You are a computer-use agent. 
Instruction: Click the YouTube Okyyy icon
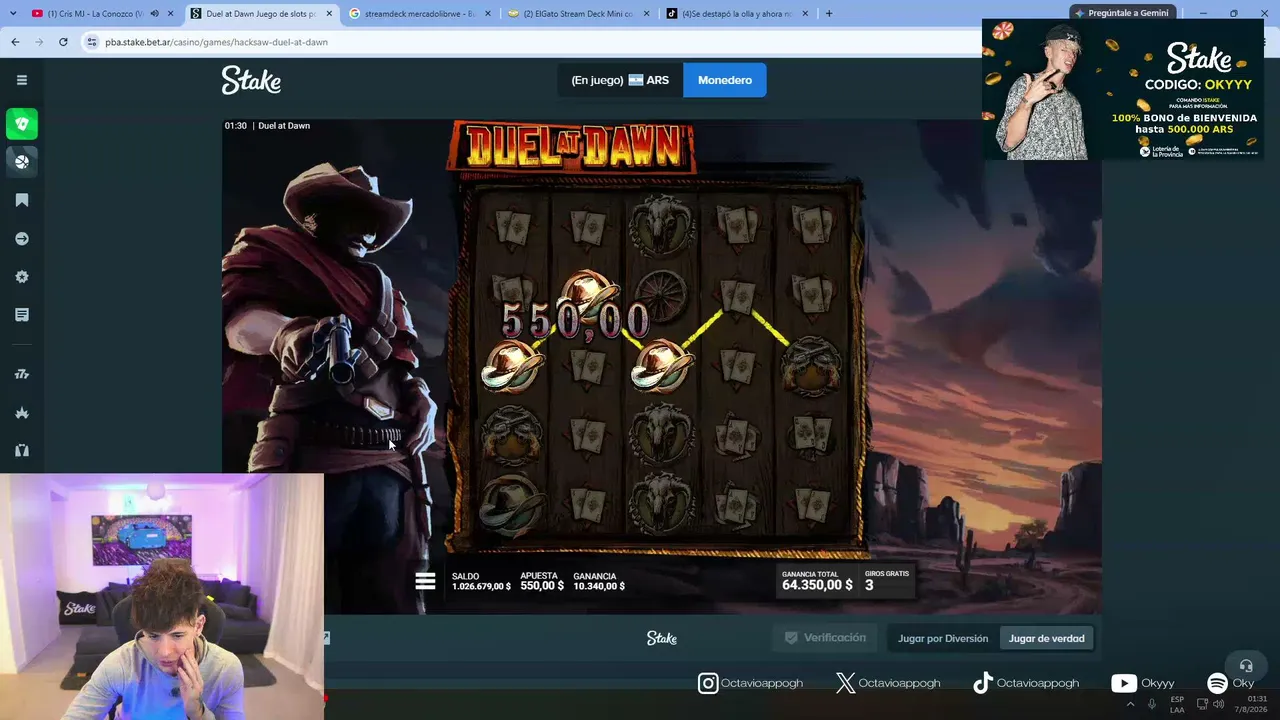(1124, 683)
